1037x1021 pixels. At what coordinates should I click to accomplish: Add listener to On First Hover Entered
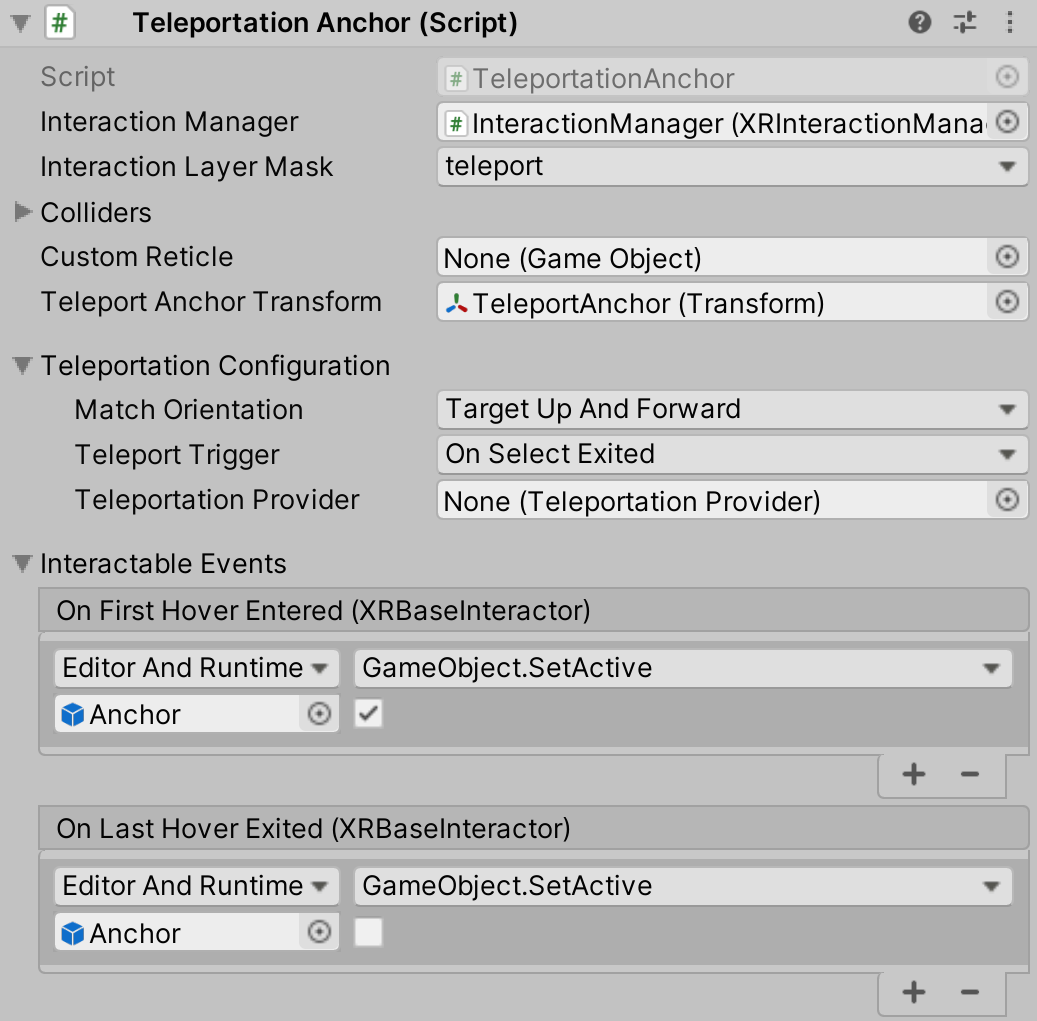914,774
